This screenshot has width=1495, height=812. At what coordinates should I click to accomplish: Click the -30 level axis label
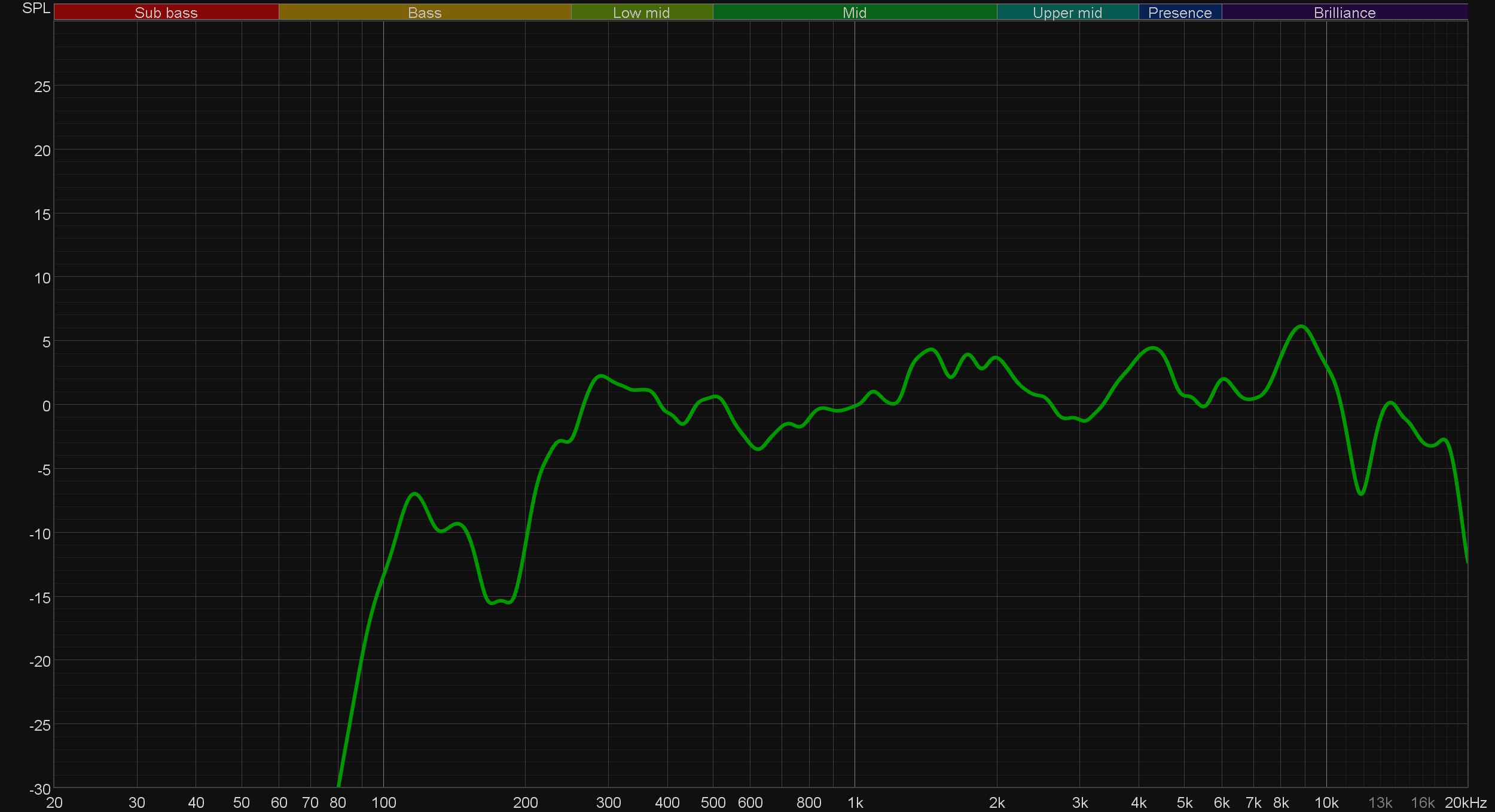tap(39, 789)
